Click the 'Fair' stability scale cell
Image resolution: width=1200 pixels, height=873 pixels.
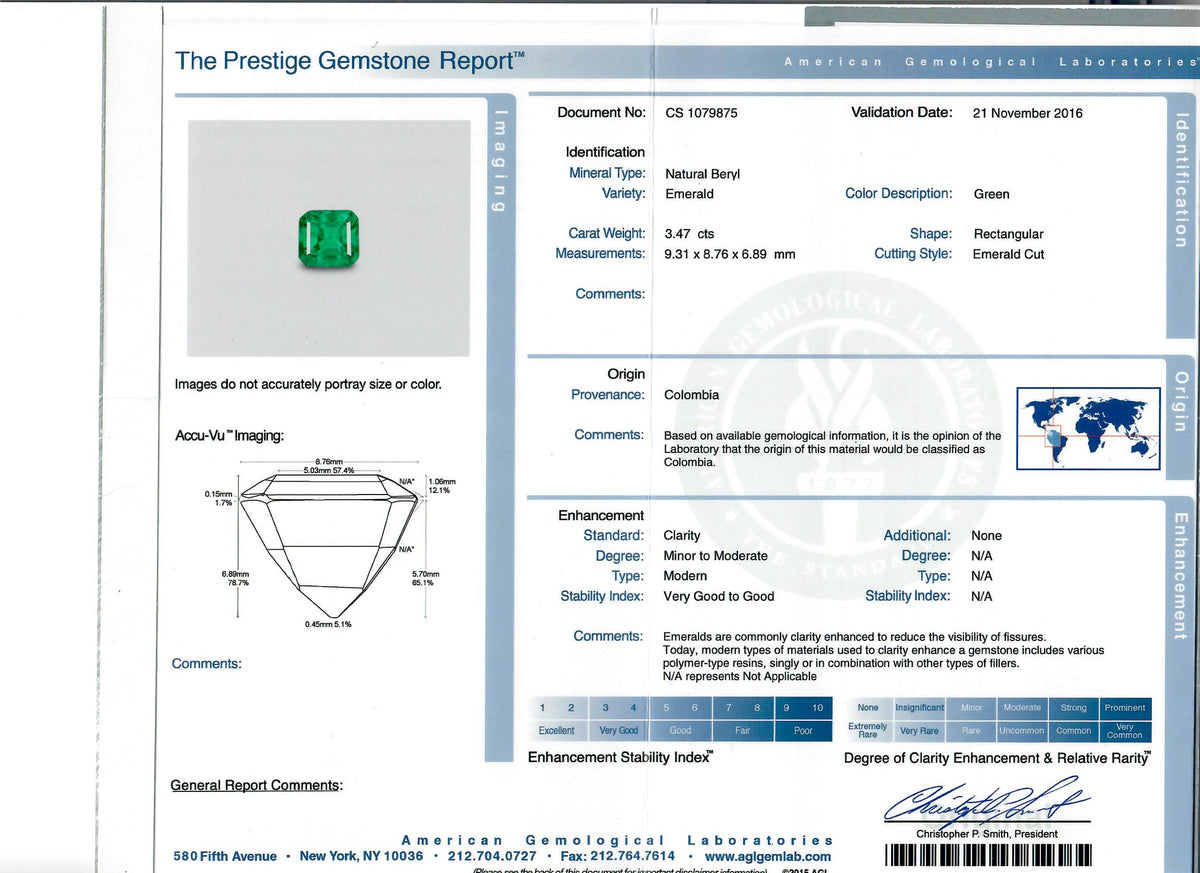click(743, 731)
